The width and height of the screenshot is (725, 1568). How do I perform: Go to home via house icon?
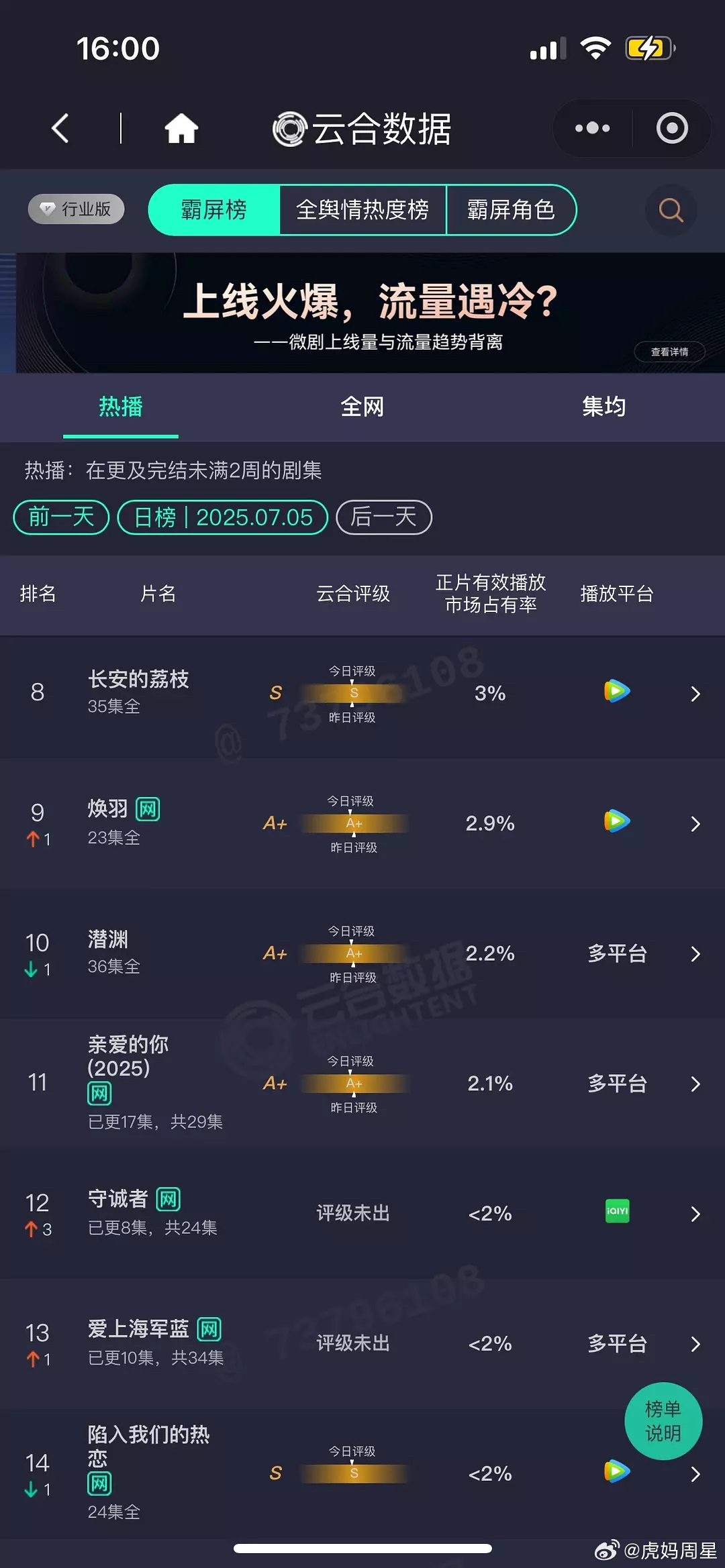pyautogui.click(x=181, y=128)
